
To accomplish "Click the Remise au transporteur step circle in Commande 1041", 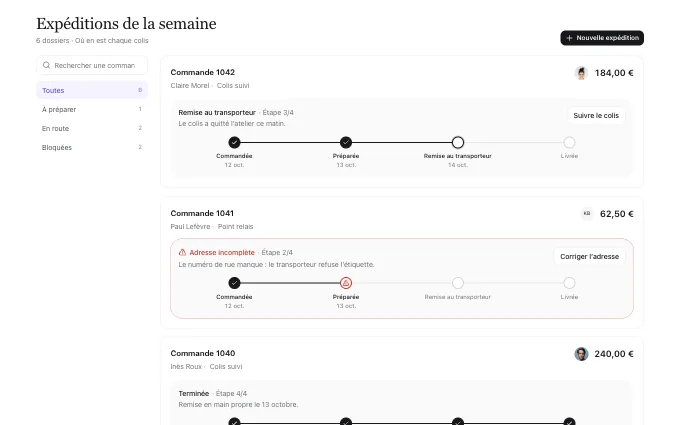I will (458, 283).
